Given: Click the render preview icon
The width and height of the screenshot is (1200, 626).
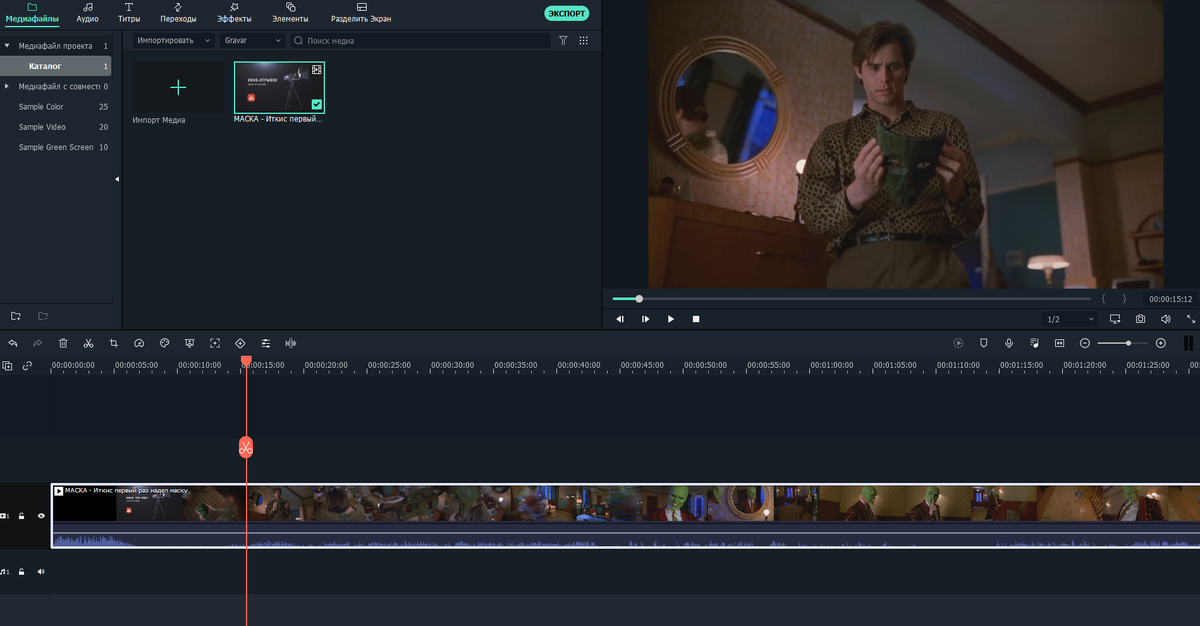Looking at the screenshot, I should (x=958, y=343).
